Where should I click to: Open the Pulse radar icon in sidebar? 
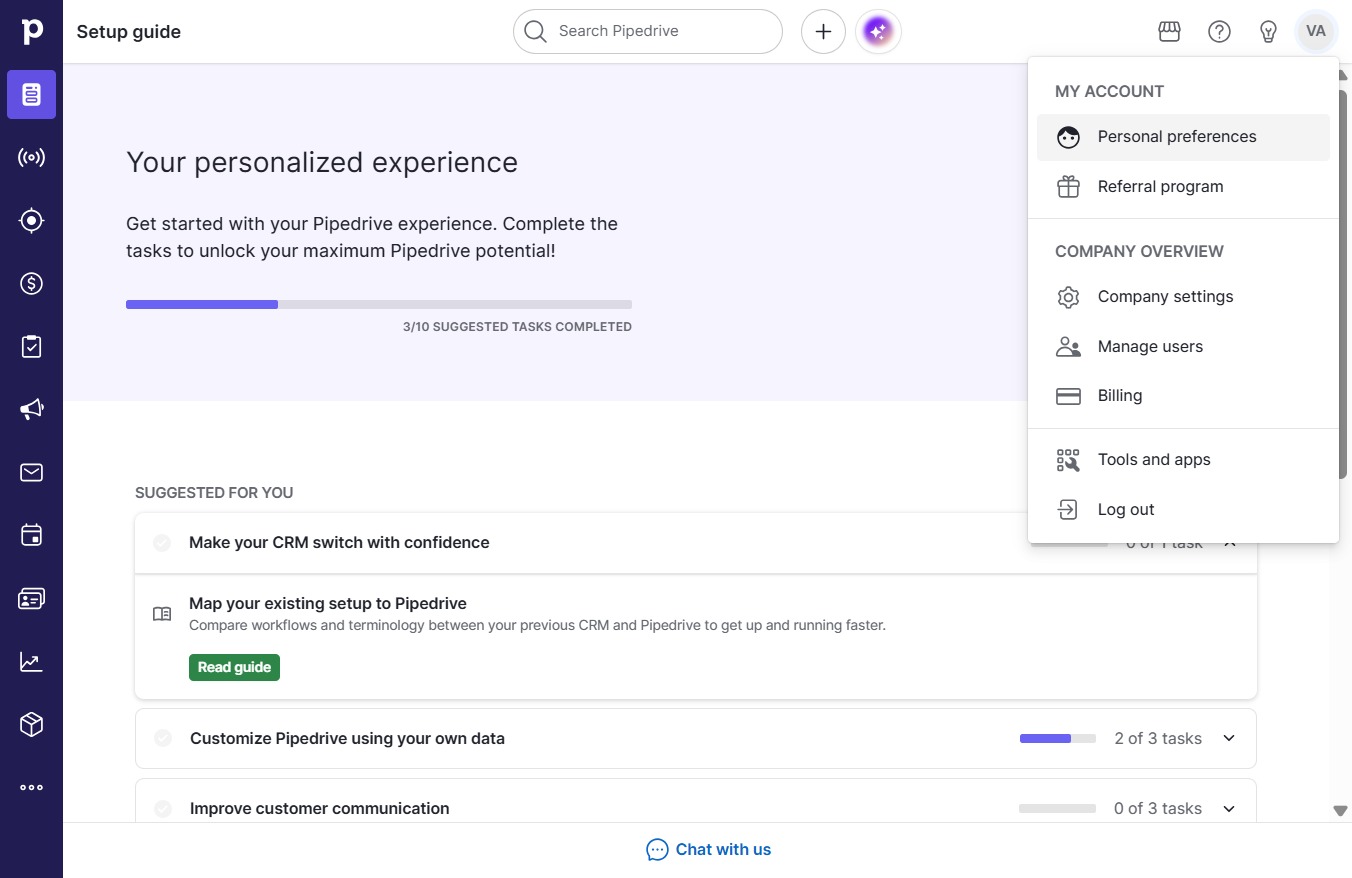31,157
